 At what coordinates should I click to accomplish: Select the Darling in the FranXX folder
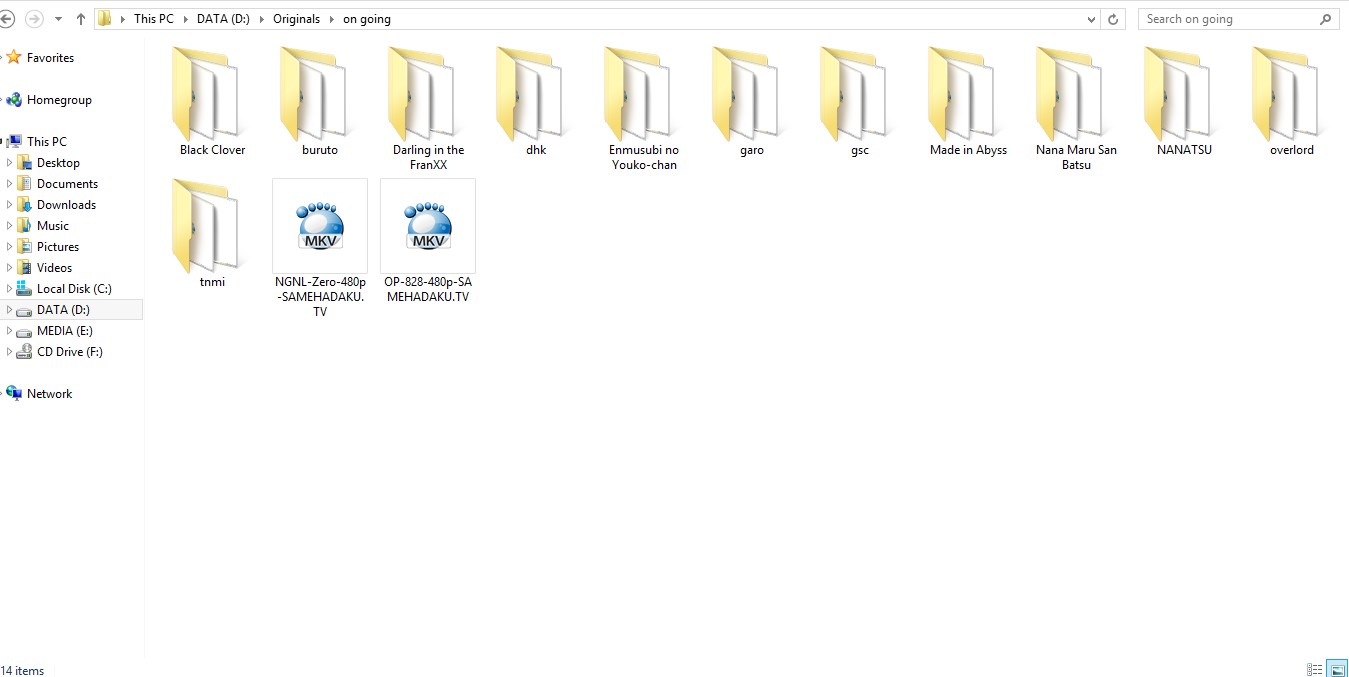tap(428, 109)
